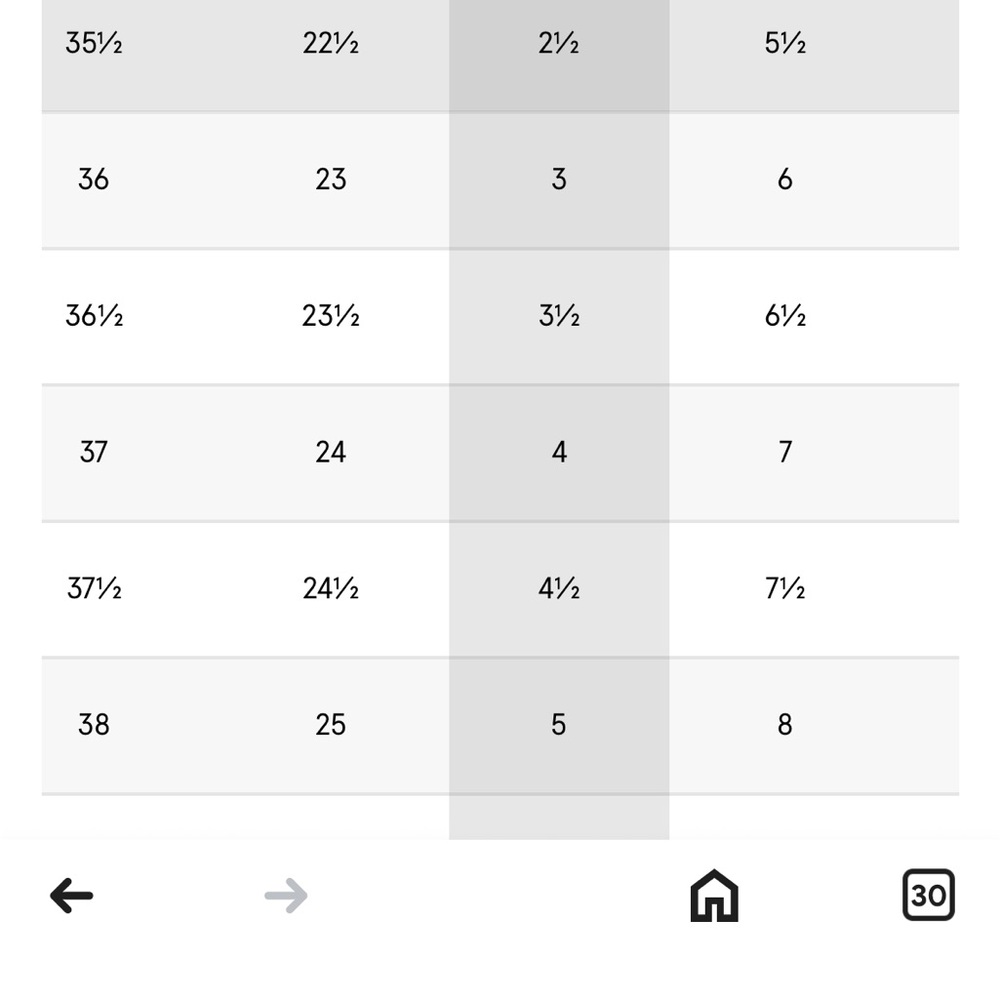The image size is (1000, 1000).
Task: Tap the 24½ cell
Action: (x=330, y=588)
